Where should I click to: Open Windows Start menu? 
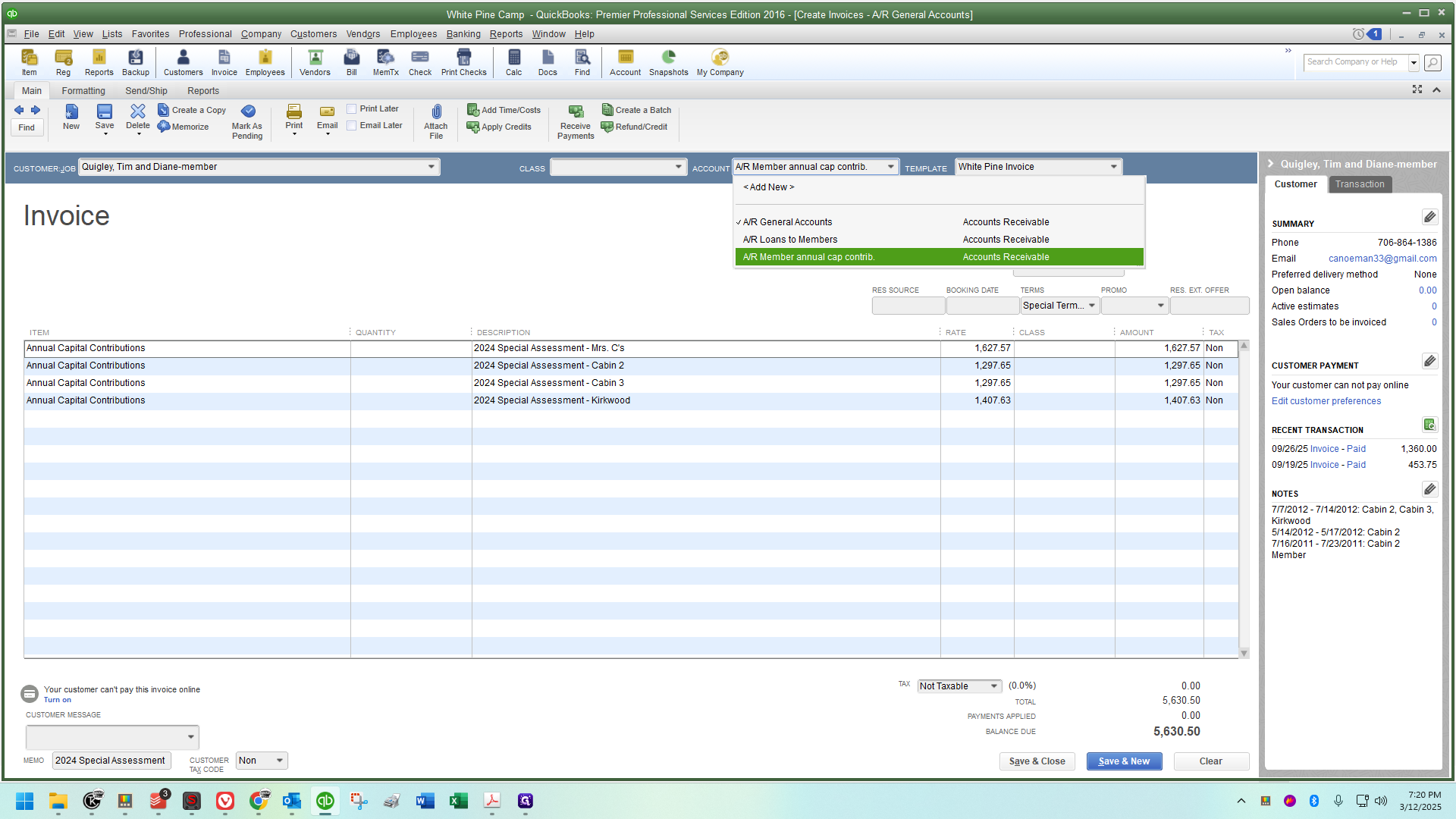[x=24, y=801]
